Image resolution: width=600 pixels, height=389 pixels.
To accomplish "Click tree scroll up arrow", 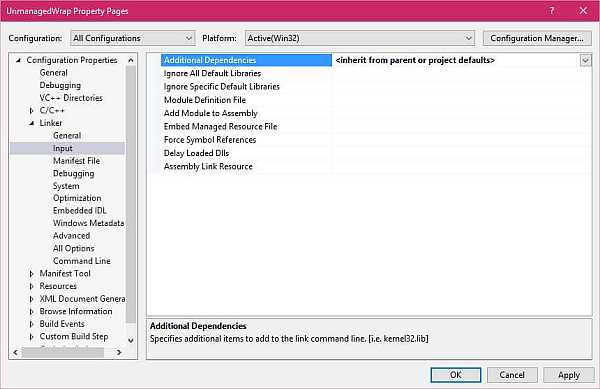I will [131, 60].
